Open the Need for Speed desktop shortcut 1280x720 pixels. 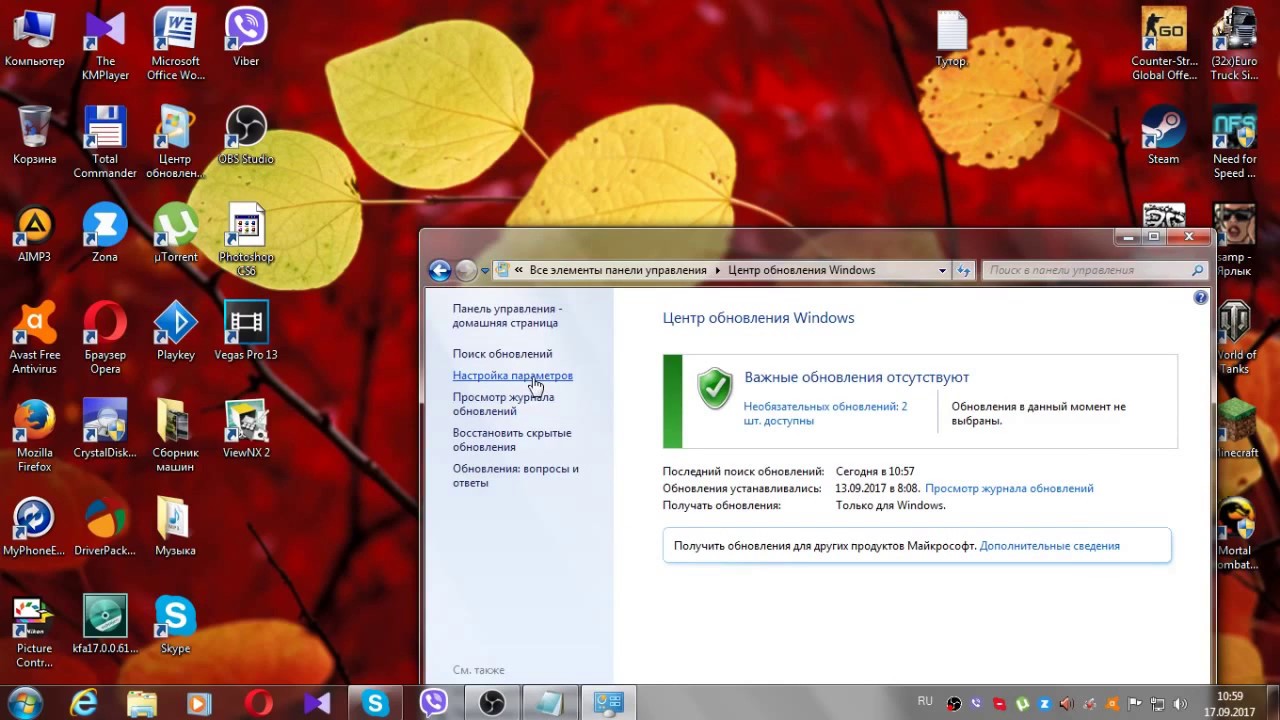[x=1234, y=142]
